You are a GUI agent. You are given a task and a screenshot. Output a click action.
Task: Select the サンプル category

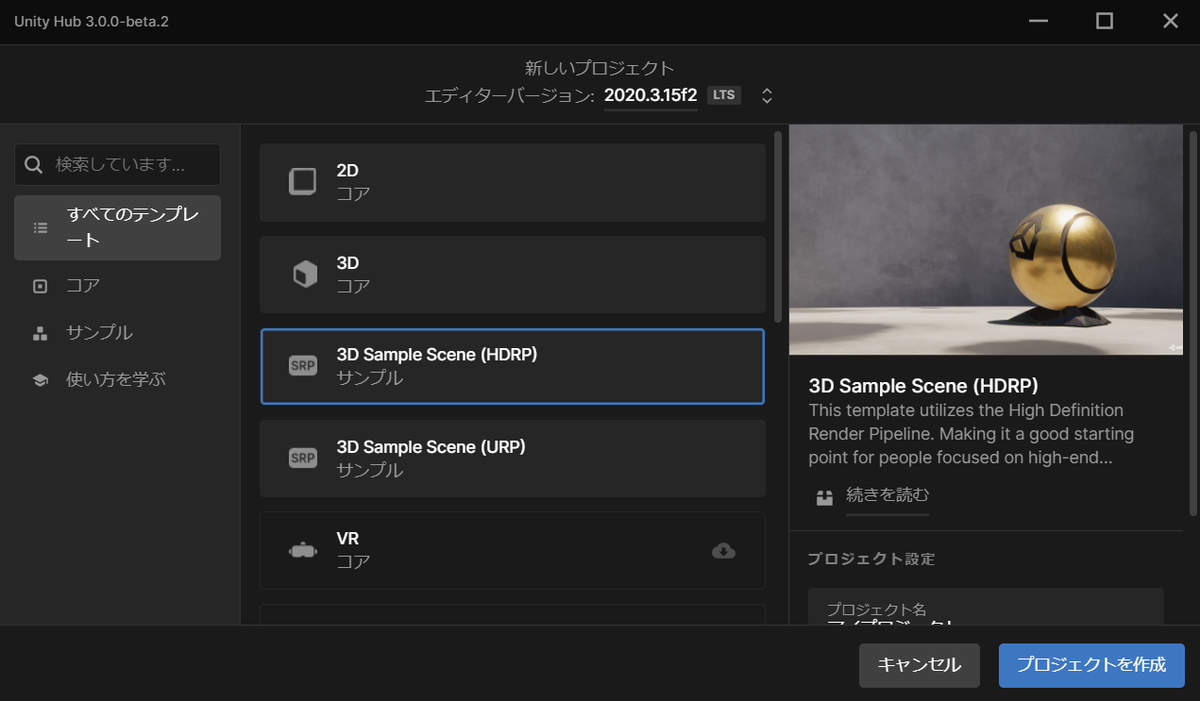[x=118, y=333]
